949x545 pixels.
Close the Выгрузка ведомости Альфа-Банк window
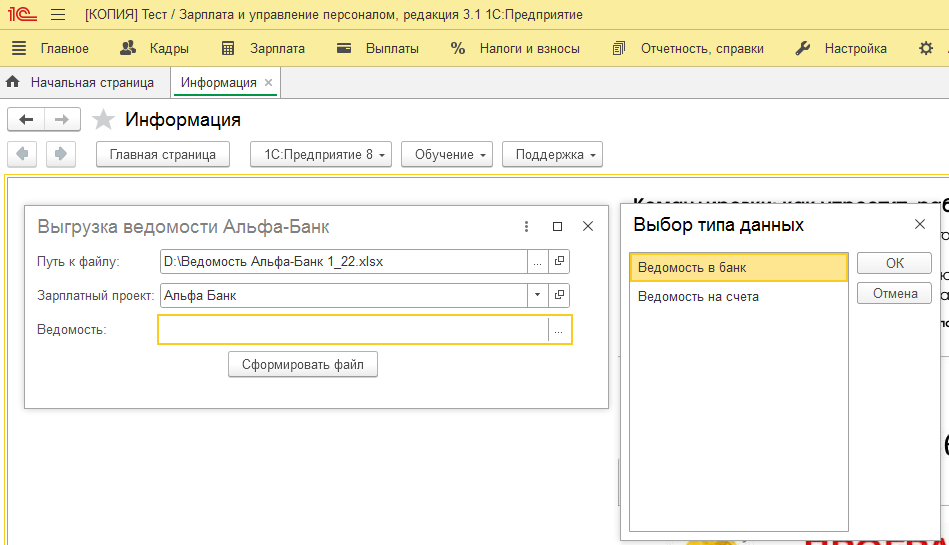588,226
